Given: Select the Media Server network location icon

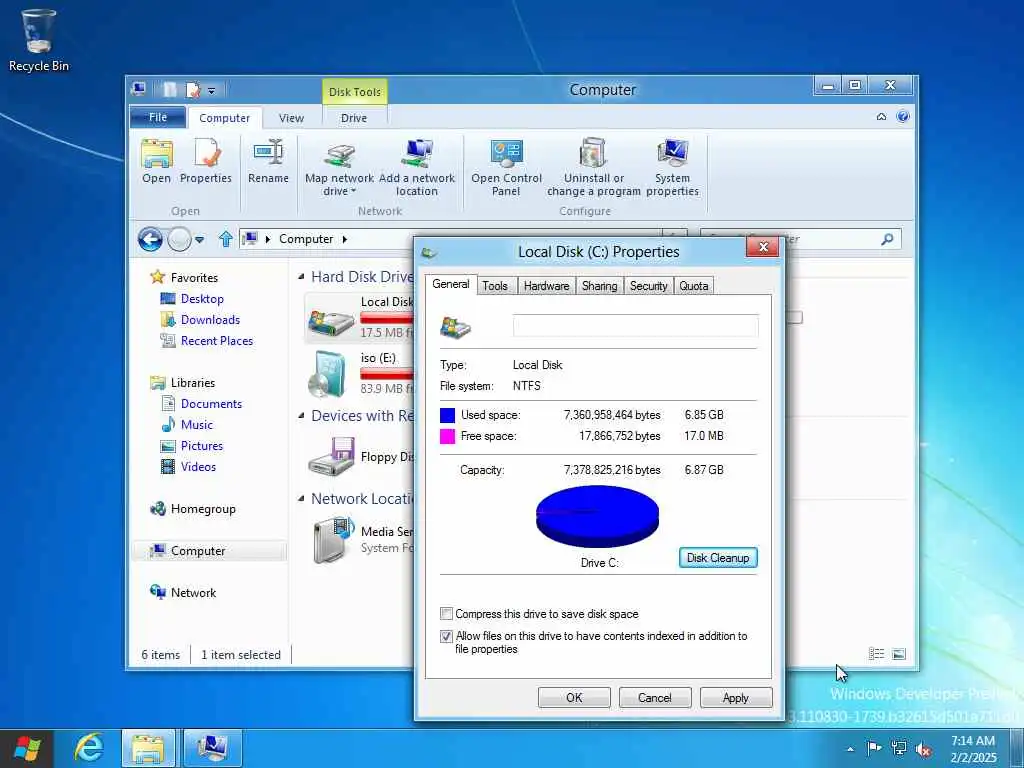Looking at the screenshot, I should [x=333, y=539].
